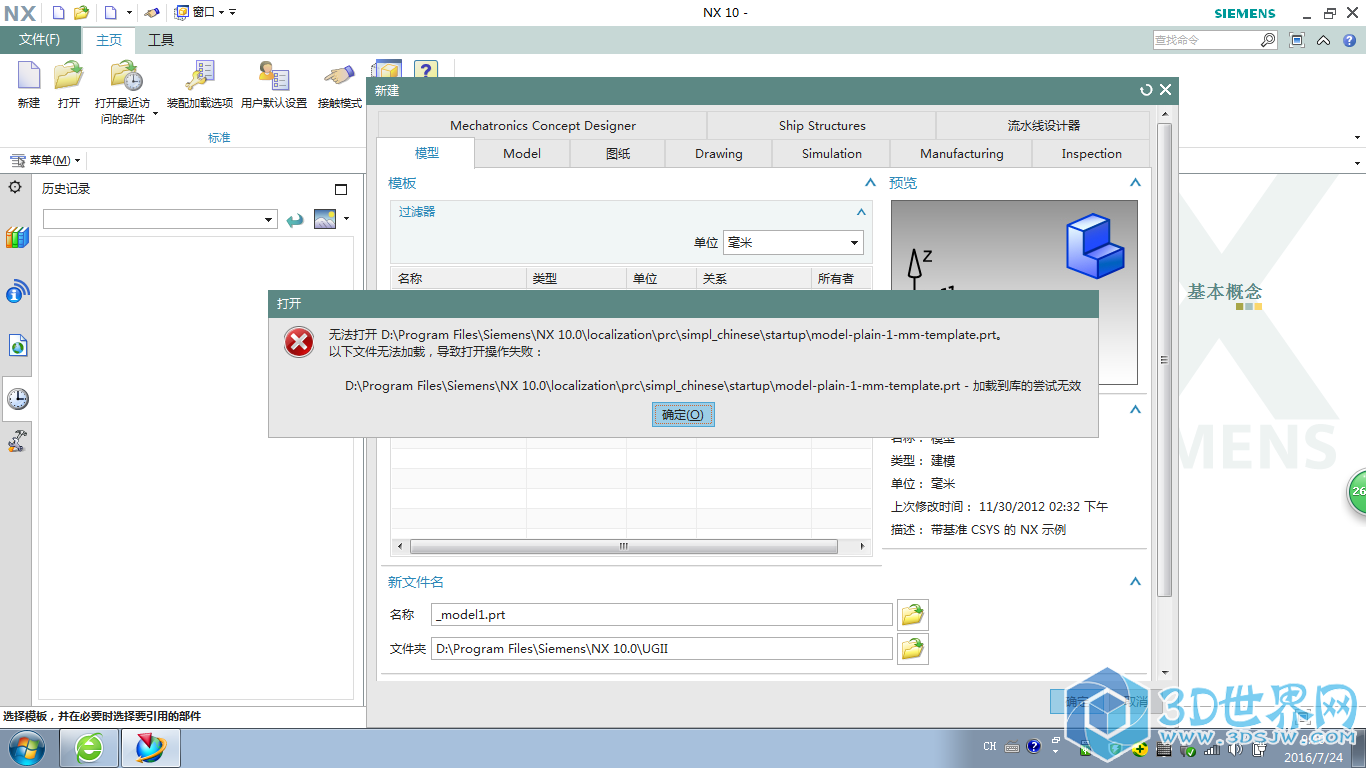The image size is (1366, 768).
Task: Open the library books icon in resource bar
Action: pyautogui.click(x=17, y=238)
